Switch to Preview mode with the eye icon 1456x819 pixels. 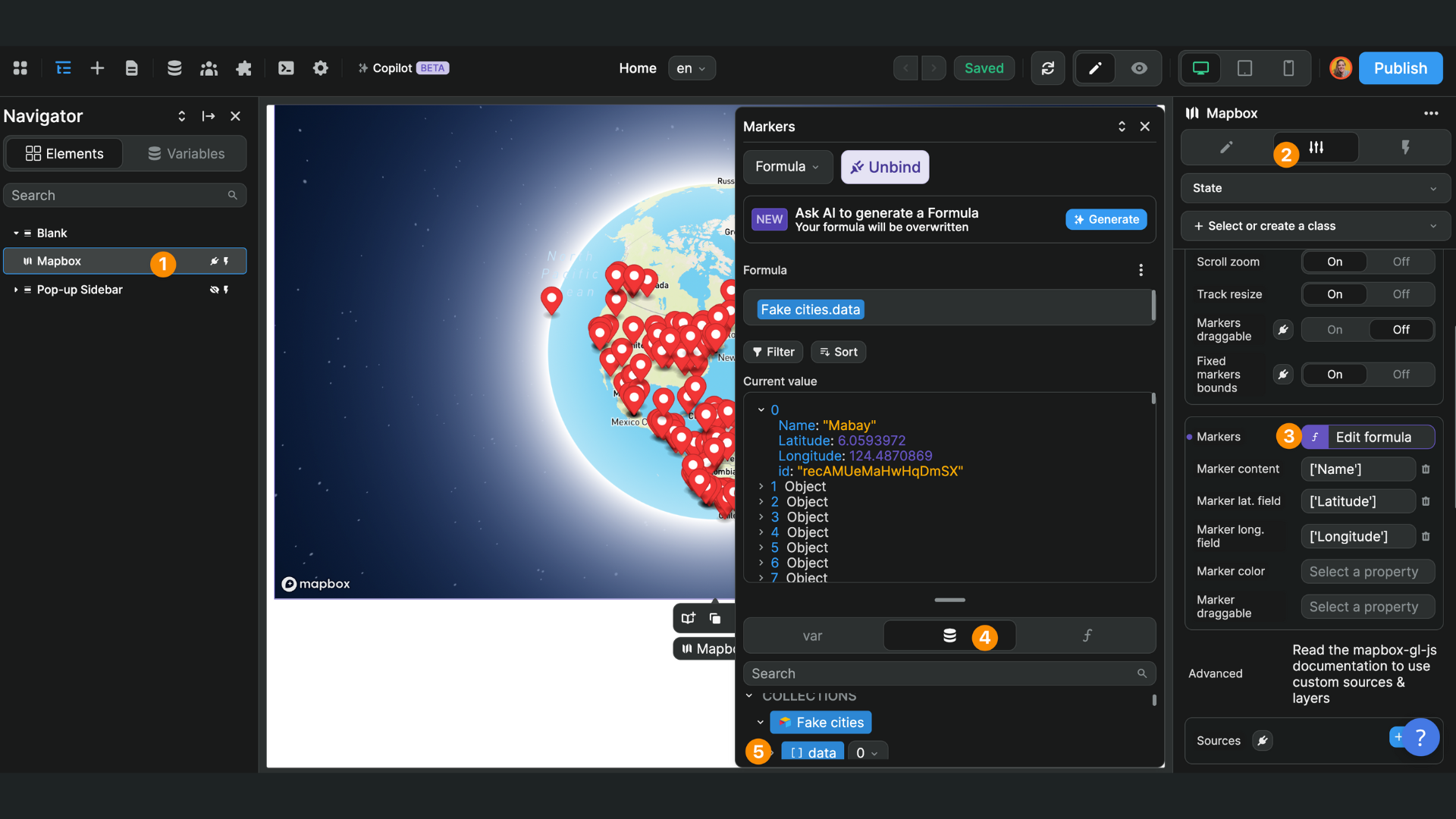[1139, 67]
